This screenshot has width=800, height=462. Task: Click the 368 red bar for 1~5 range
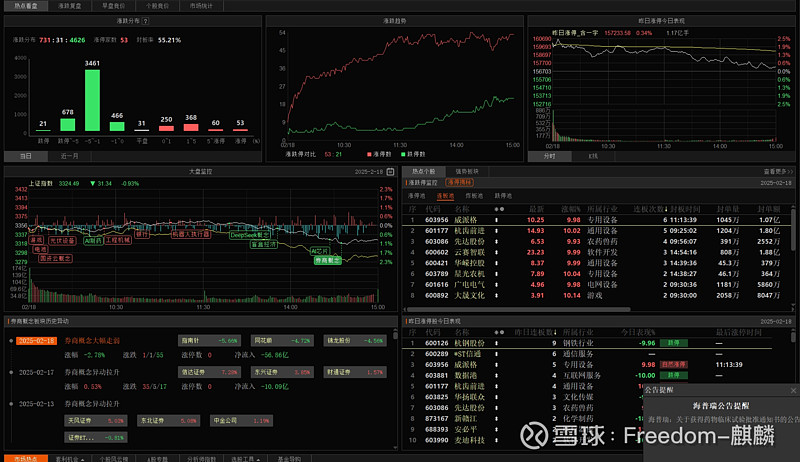pyautogui.click(x=191, y=127)
